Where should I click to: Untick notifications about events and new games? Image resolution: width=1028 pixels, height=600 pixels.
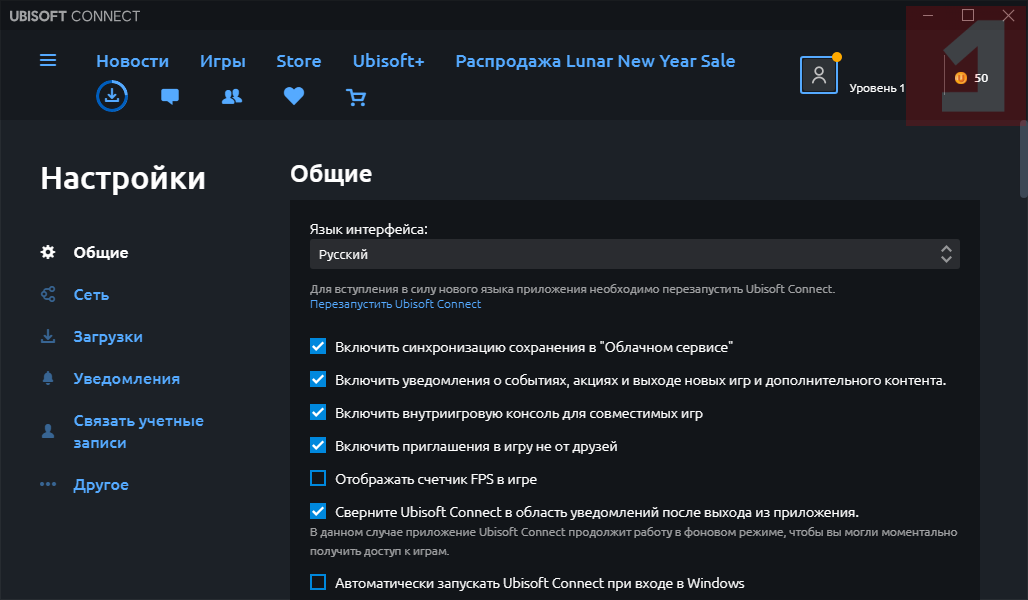[318, 379]
